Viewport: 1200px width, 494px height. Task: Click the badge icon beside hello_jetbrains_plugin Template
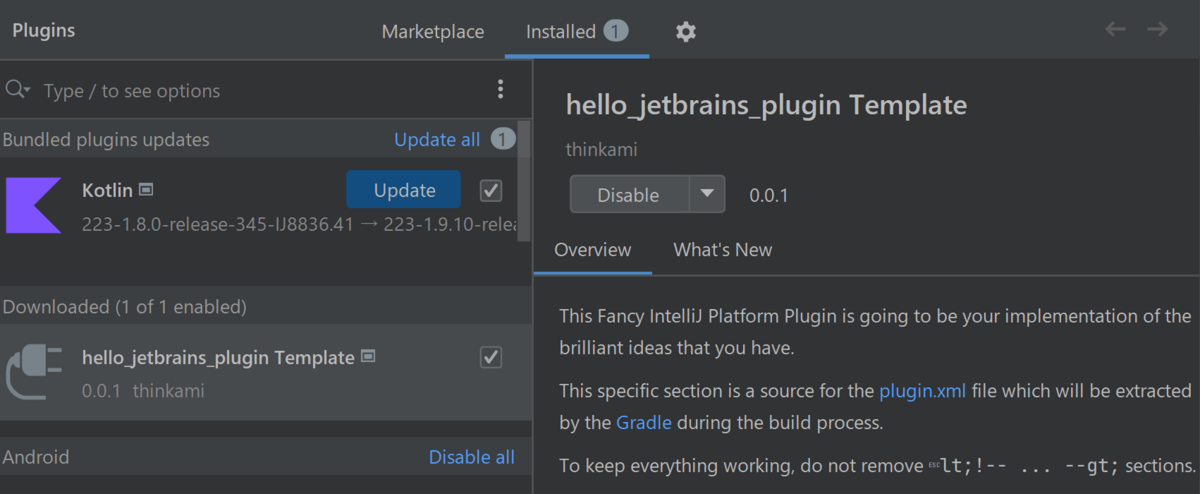pyautogui.click(x=368, y=356)
